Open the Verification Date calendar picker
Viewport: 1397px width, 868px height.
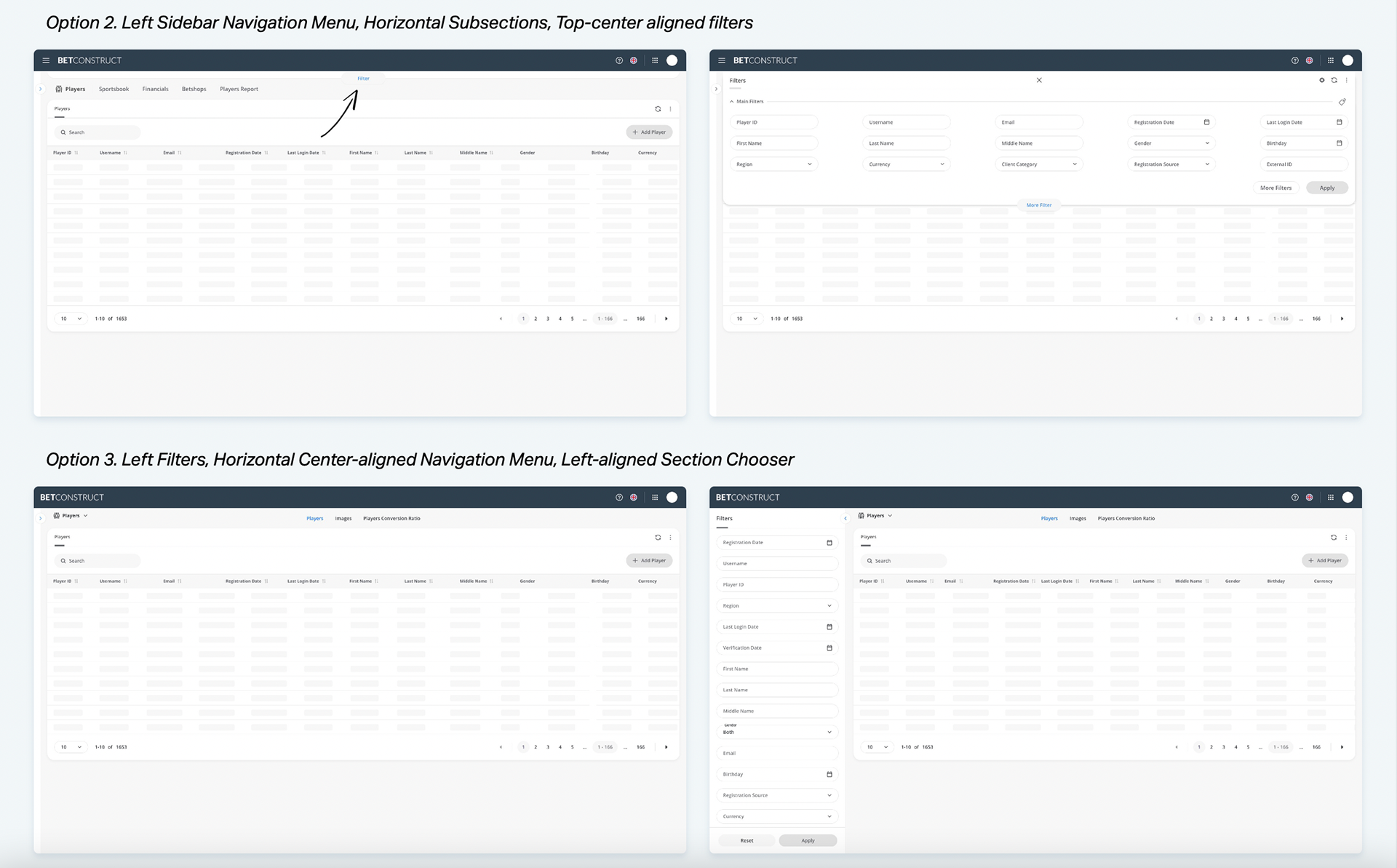[829, 648]
